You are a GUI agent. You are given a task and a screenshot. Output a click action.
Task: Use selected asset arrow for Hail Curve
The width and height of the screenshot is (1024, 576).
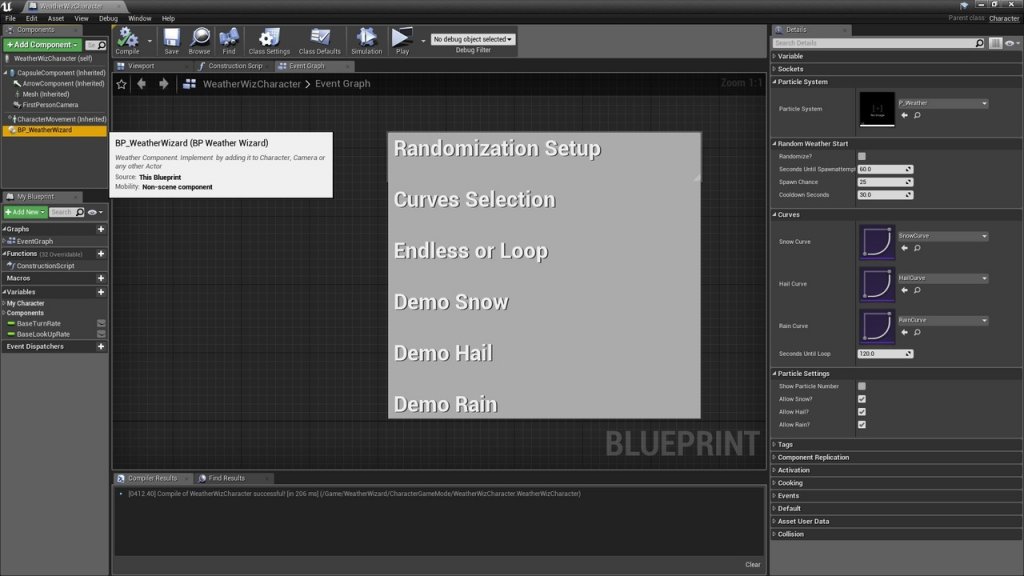tap(904, 290)
